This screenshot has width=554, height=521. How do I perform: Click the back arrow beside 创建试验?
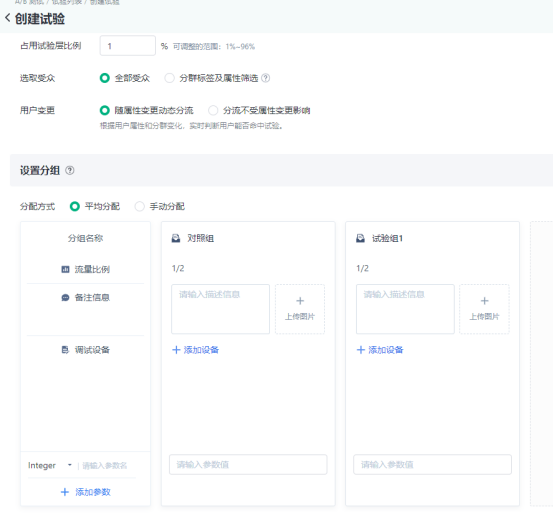coord(7,18)
